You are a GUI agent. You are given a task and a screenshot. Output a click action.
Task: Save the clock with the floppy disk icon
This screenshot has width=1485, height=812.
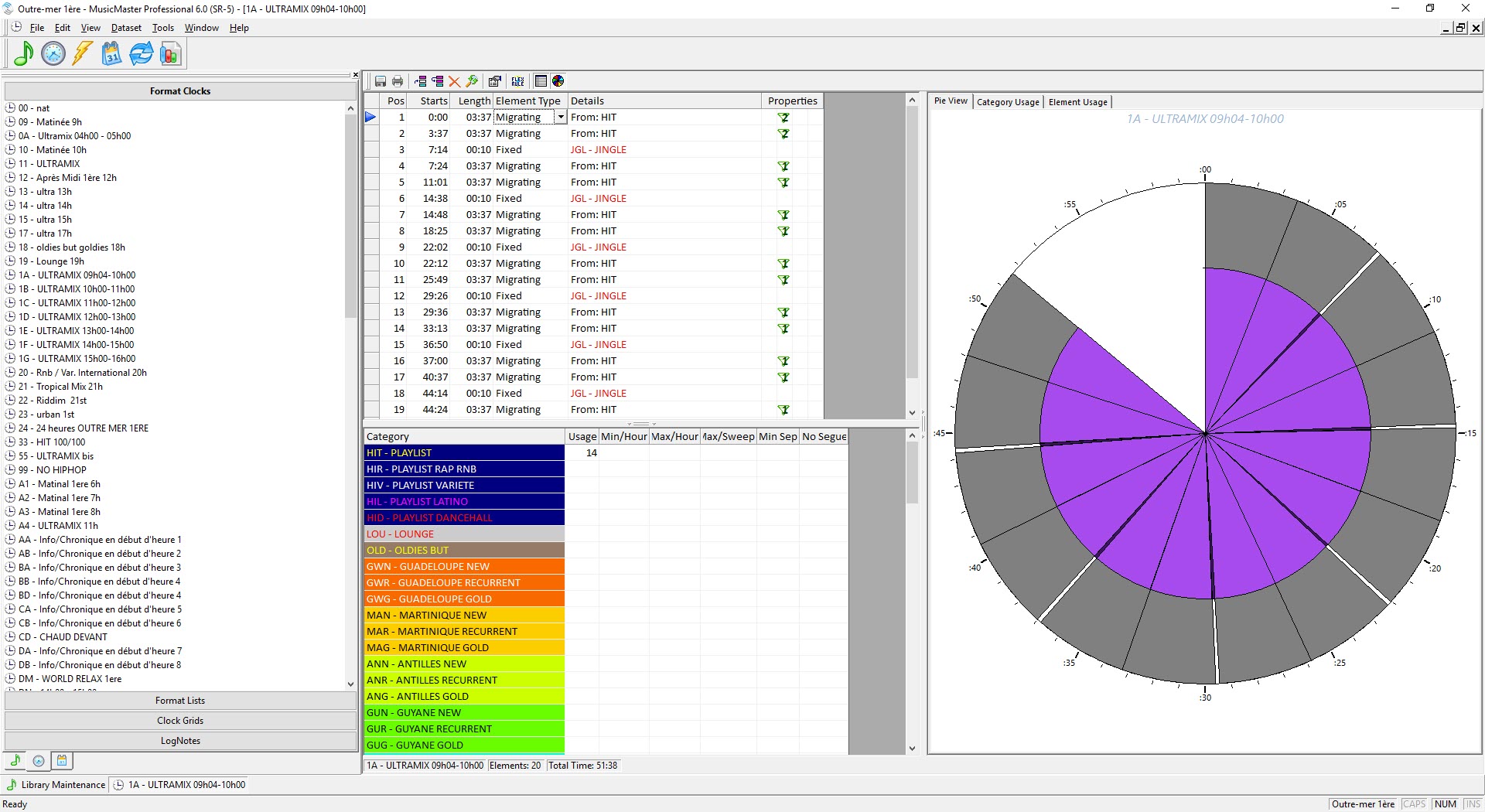[x=381, y=81]
